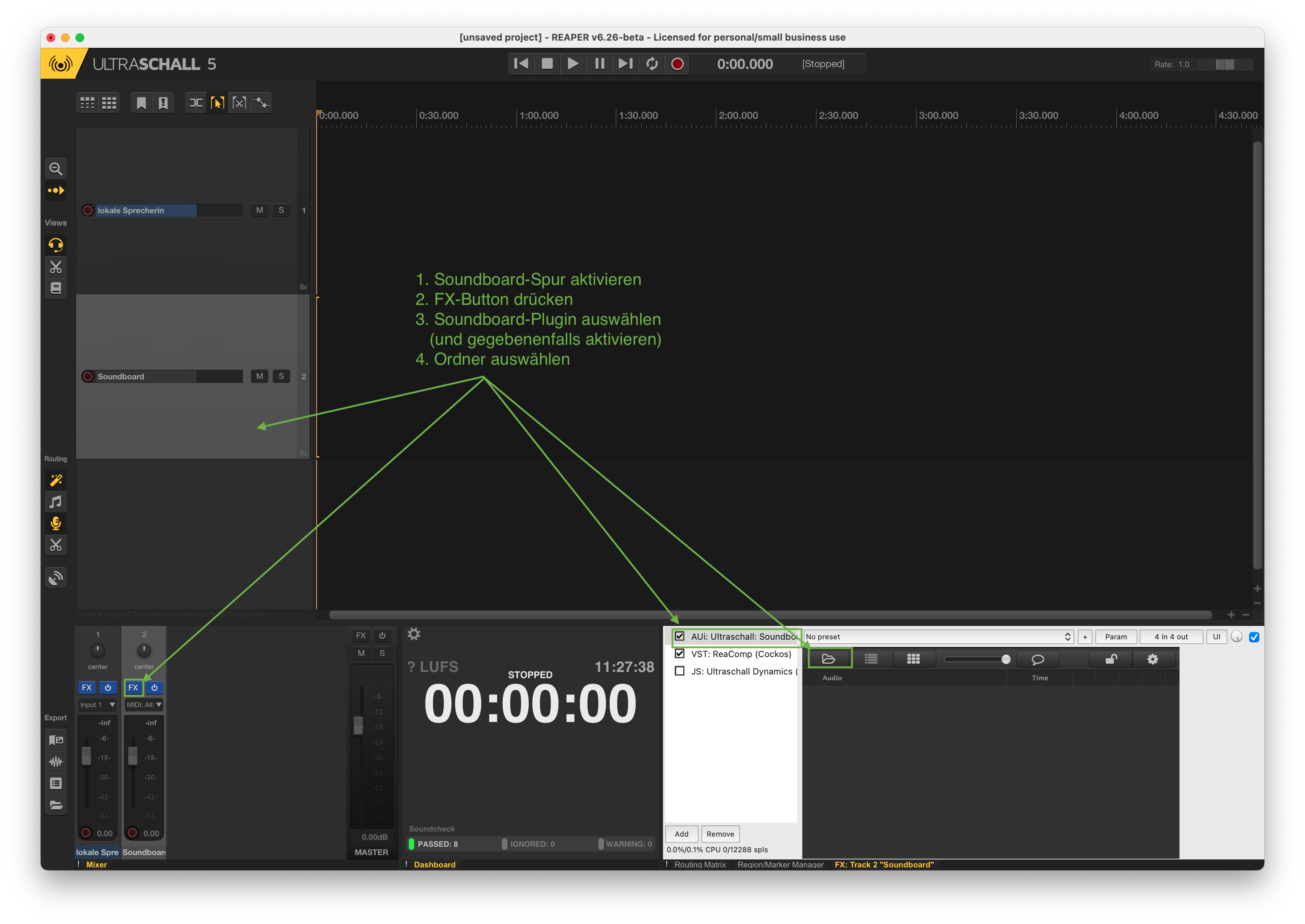Adjust the soundboard volume slider handle

coord(1006,659)
